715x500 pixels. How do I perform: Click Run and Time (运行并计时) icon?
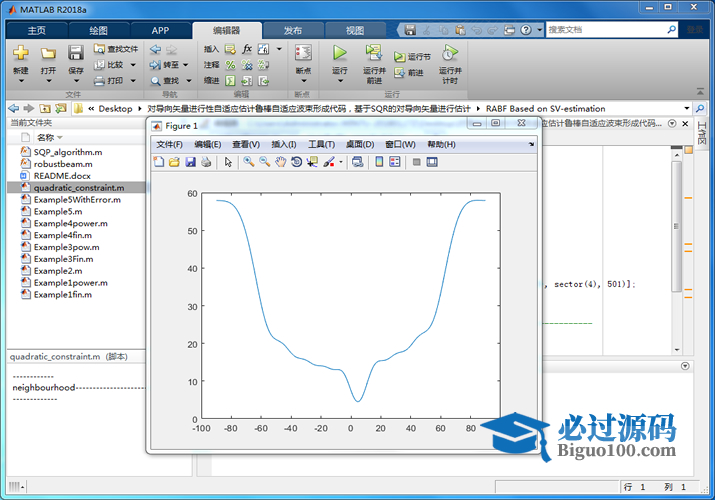pos(450,53)
